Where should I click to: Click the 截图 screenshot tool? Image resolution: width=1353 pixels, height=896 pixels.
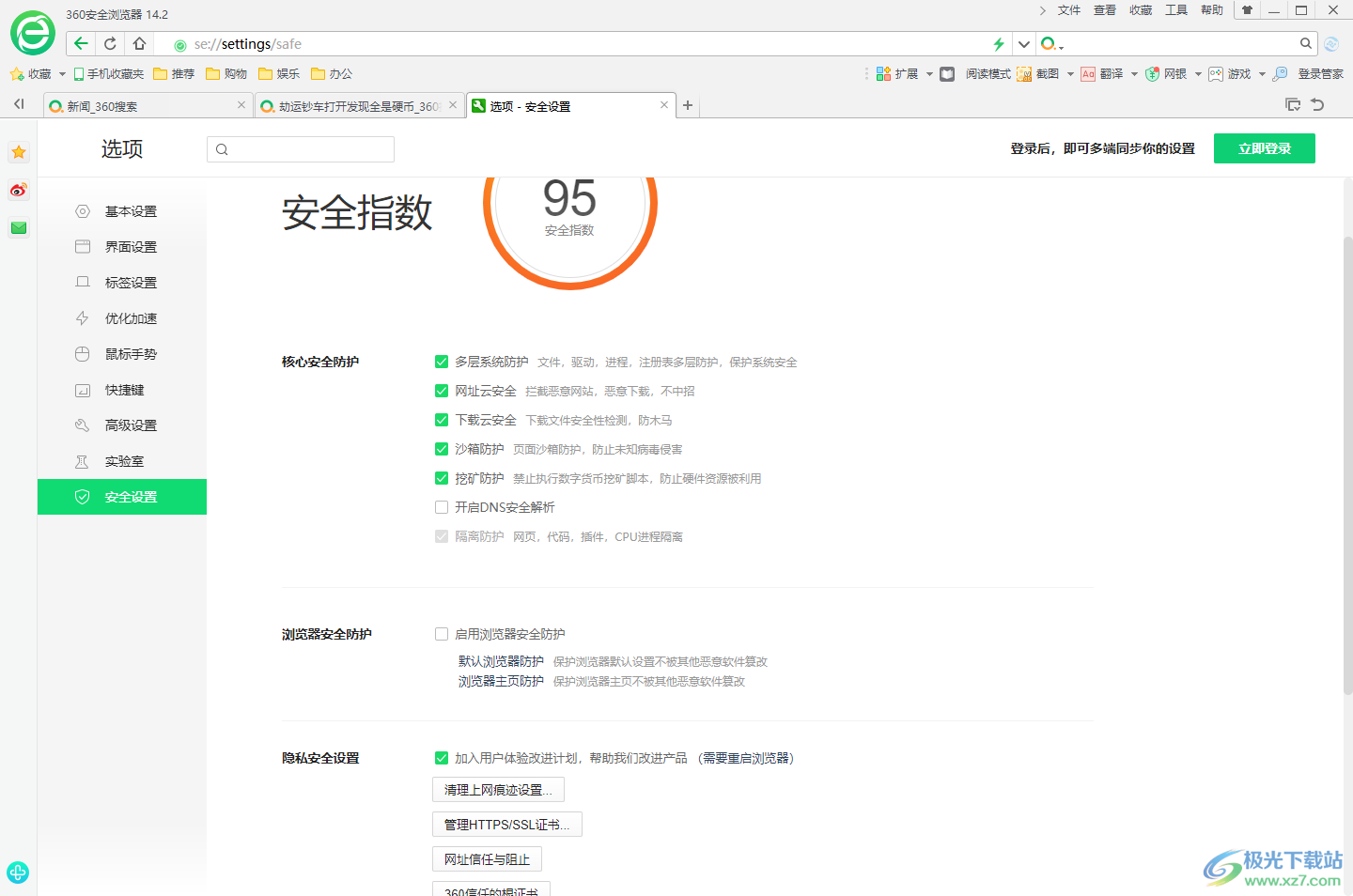(1038, 74)
